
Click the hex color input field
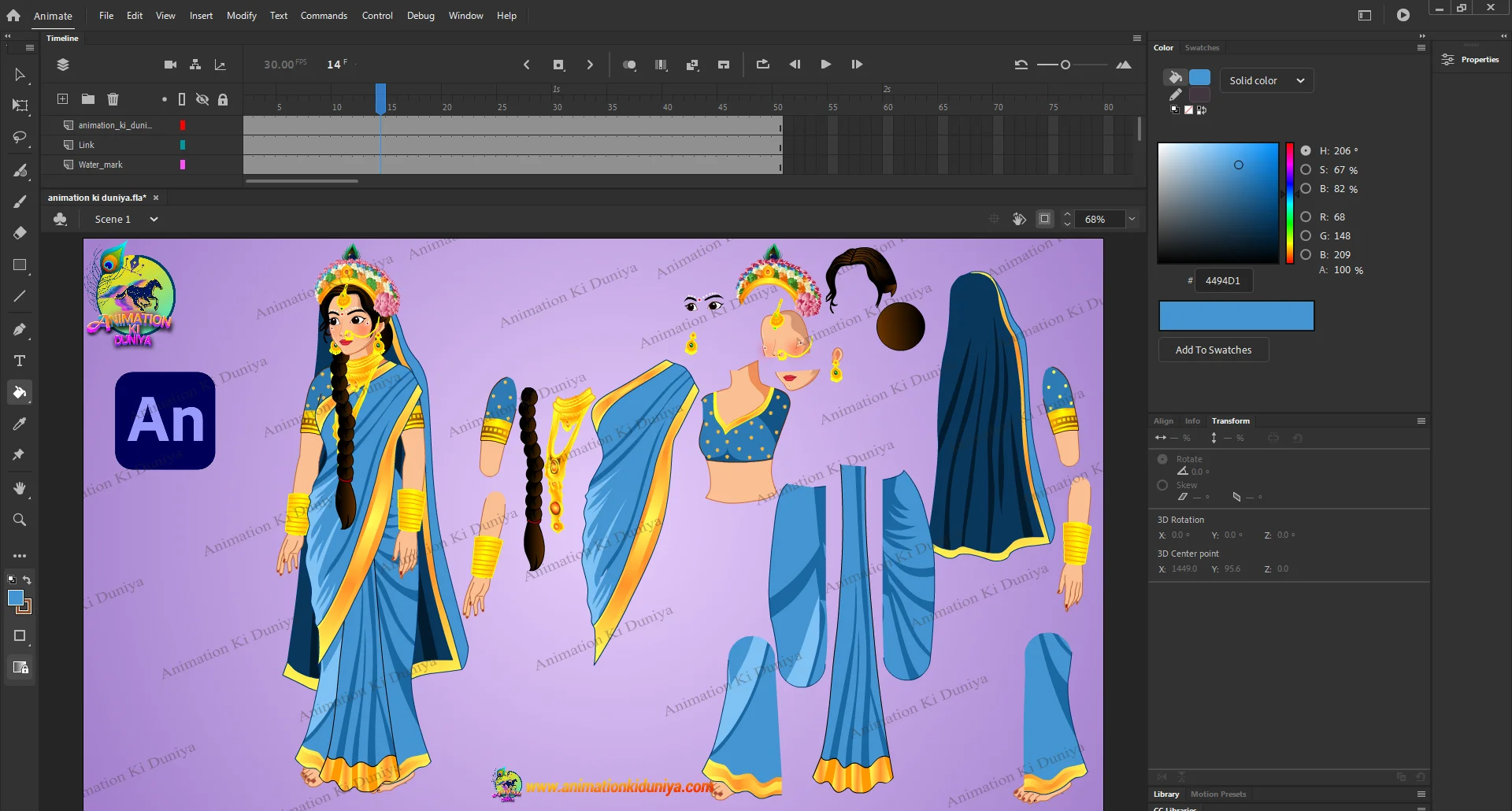click(x=1223, y=280)
